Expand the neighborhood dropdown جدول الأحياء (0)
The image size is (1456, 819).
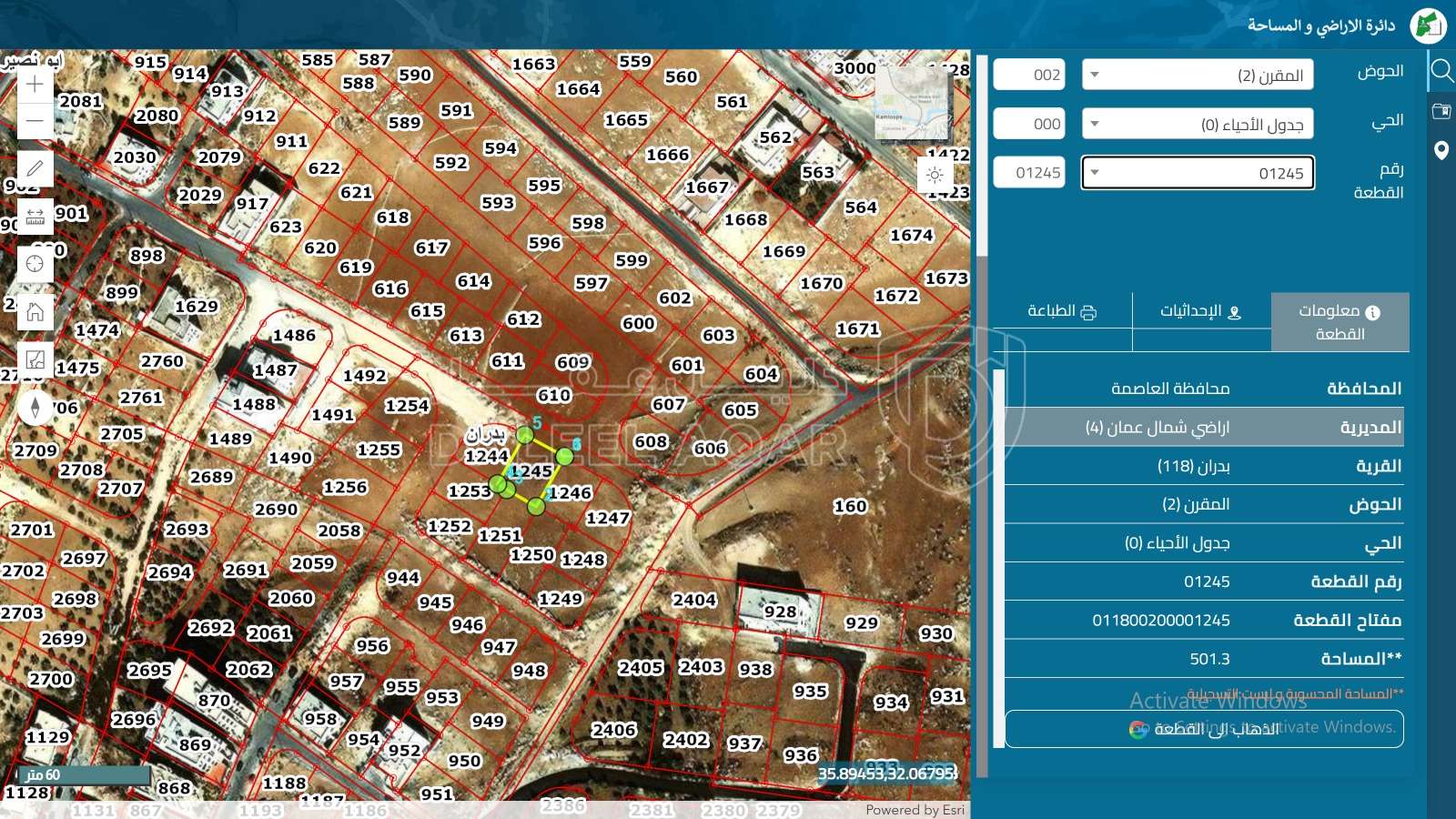coord(1198,124)
